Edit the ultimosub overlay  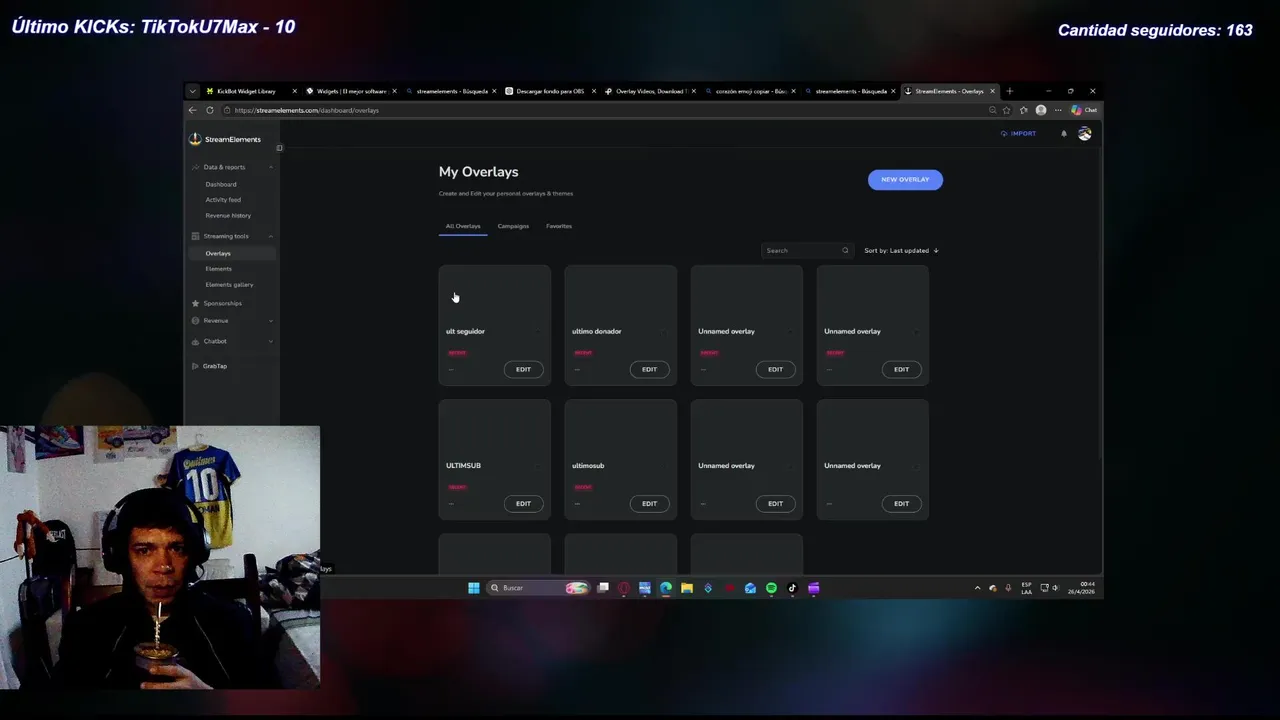649,503
